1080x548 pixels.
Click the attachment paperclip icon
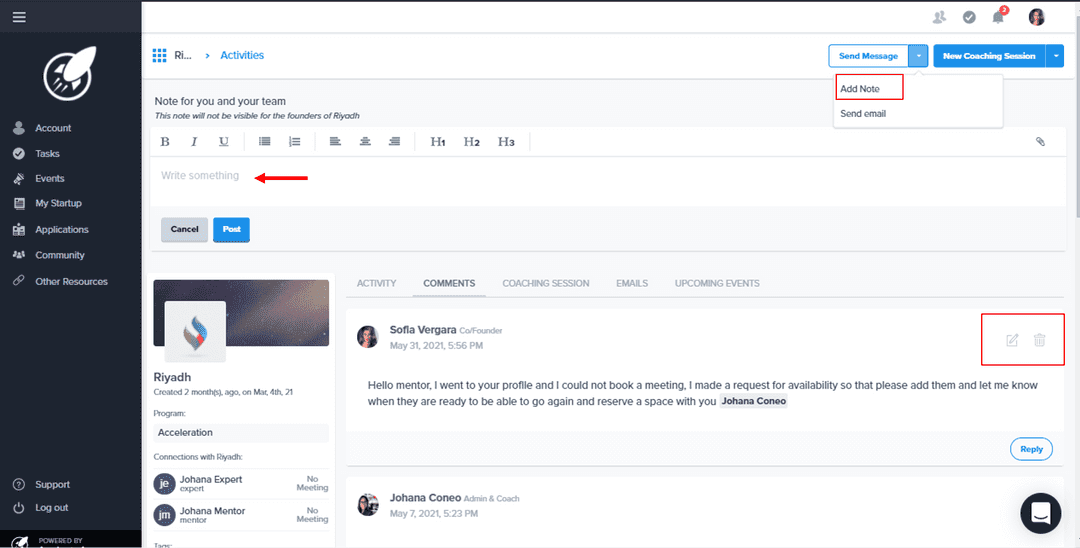coord(1040,142)
